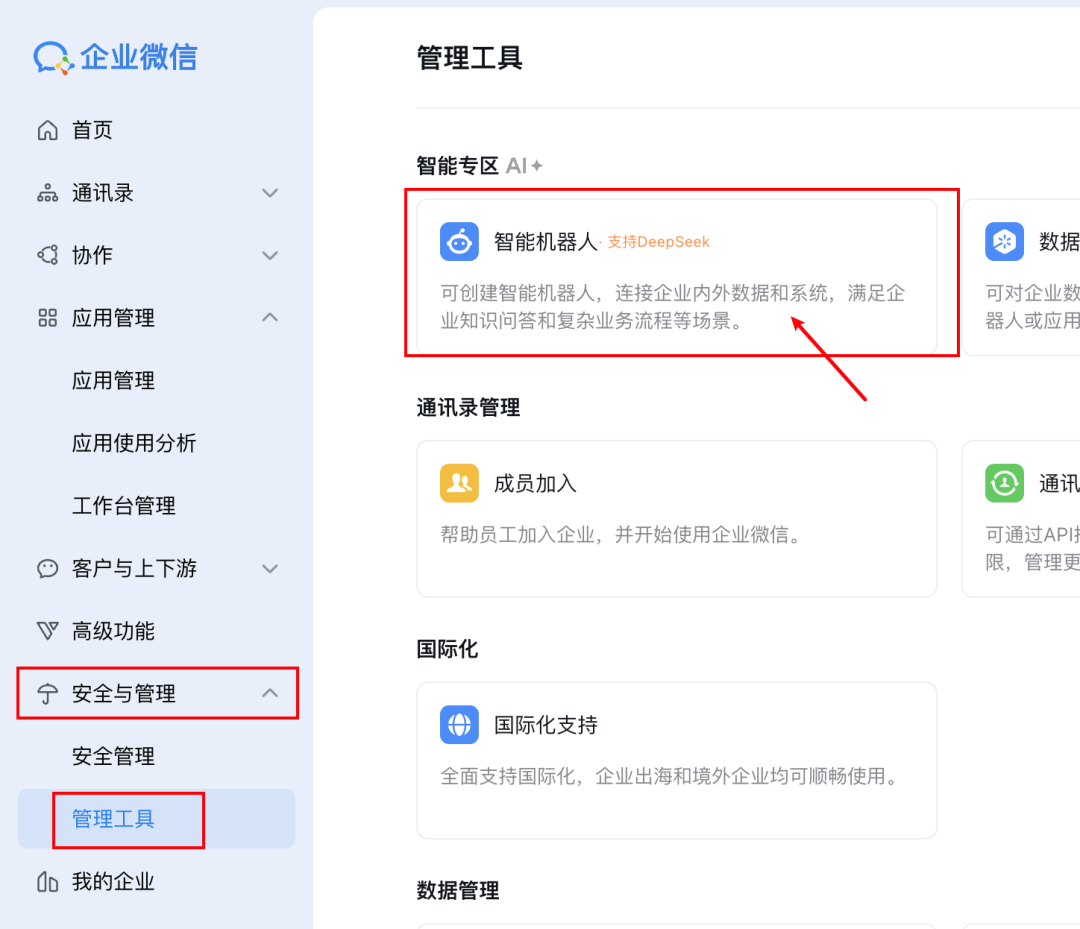
Task: Open the 智能机器人 robot icon
Action: click(x=459, y=241)
